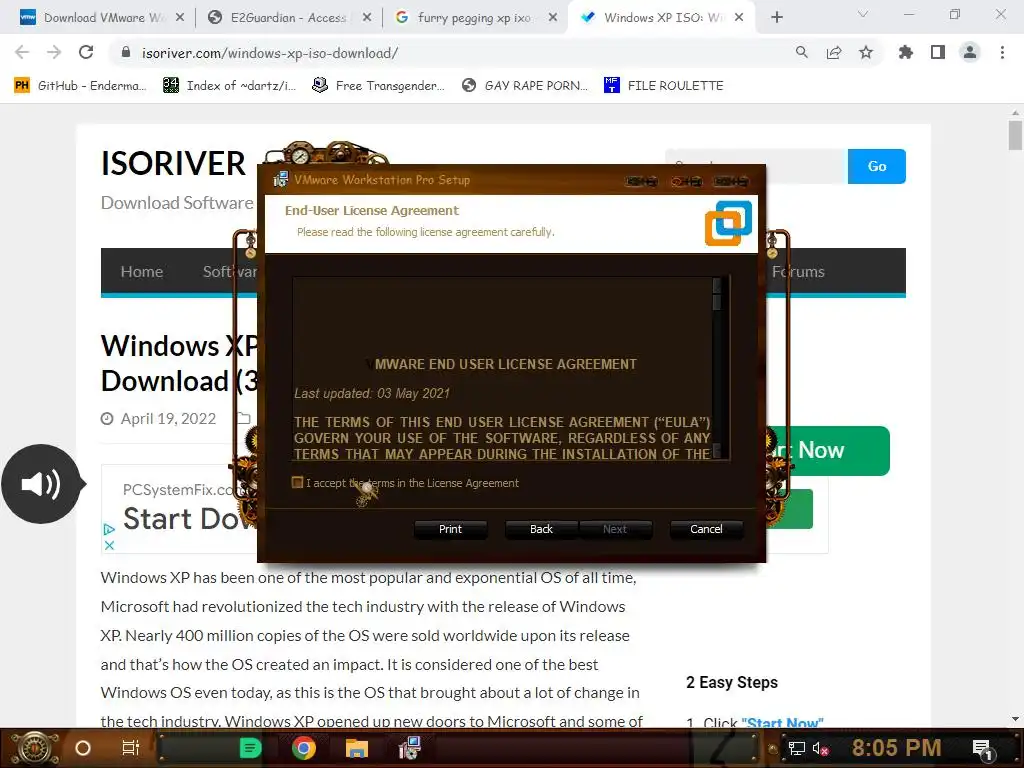Open the Index of ~dartz bookmark
Image resolution: width=1024 pixels, height=768 pixels.
[230, 86]
